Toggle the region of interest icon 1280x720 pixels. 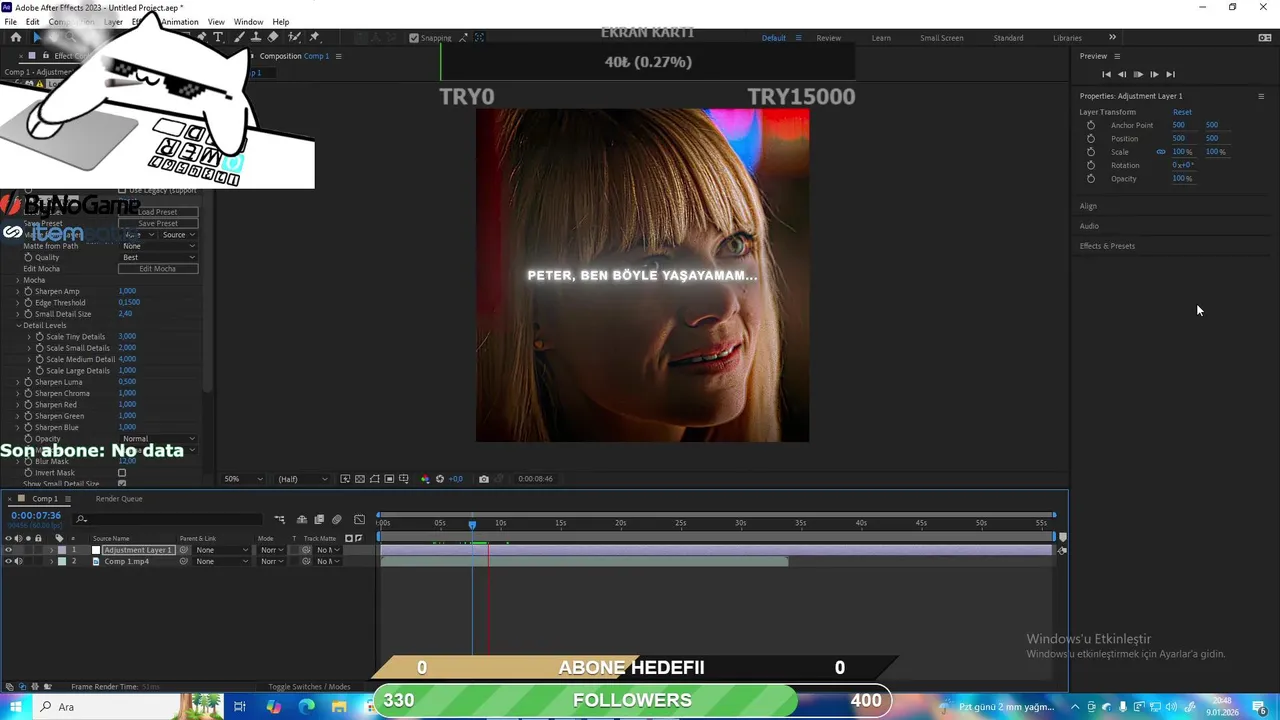click(x=389, y=479)
